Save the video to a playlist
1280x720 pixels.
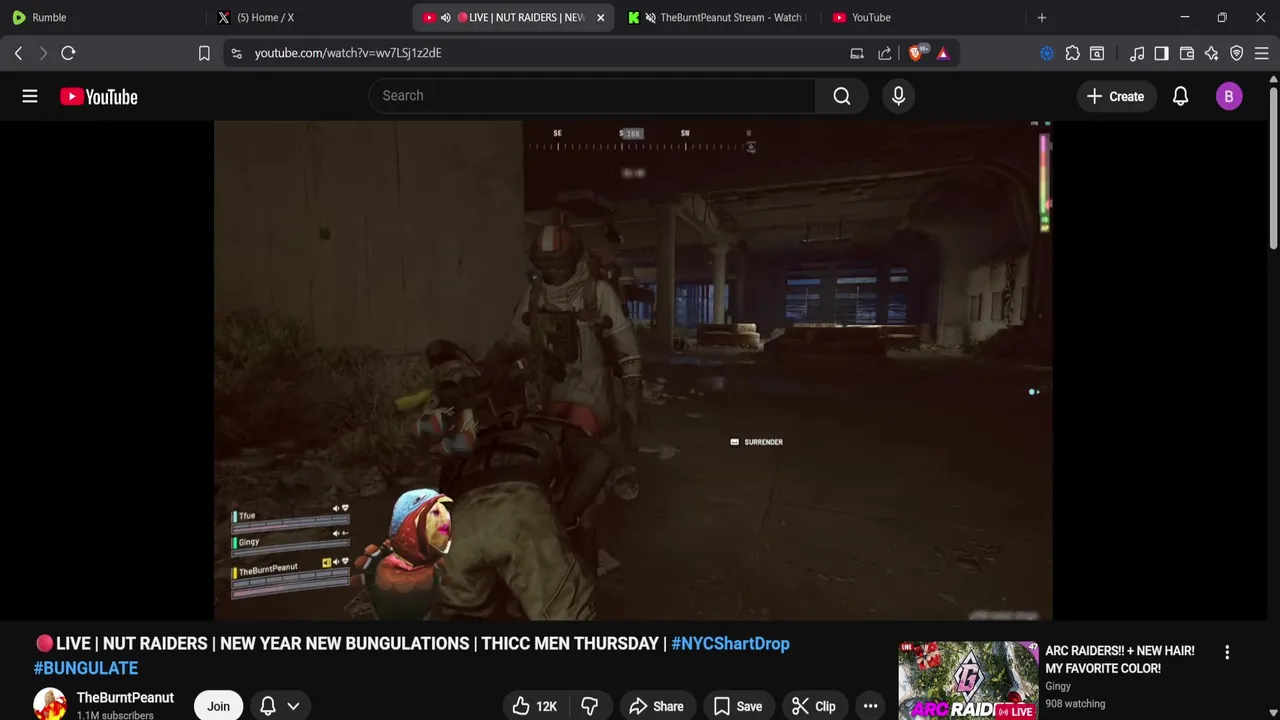[x=737, y=706]
